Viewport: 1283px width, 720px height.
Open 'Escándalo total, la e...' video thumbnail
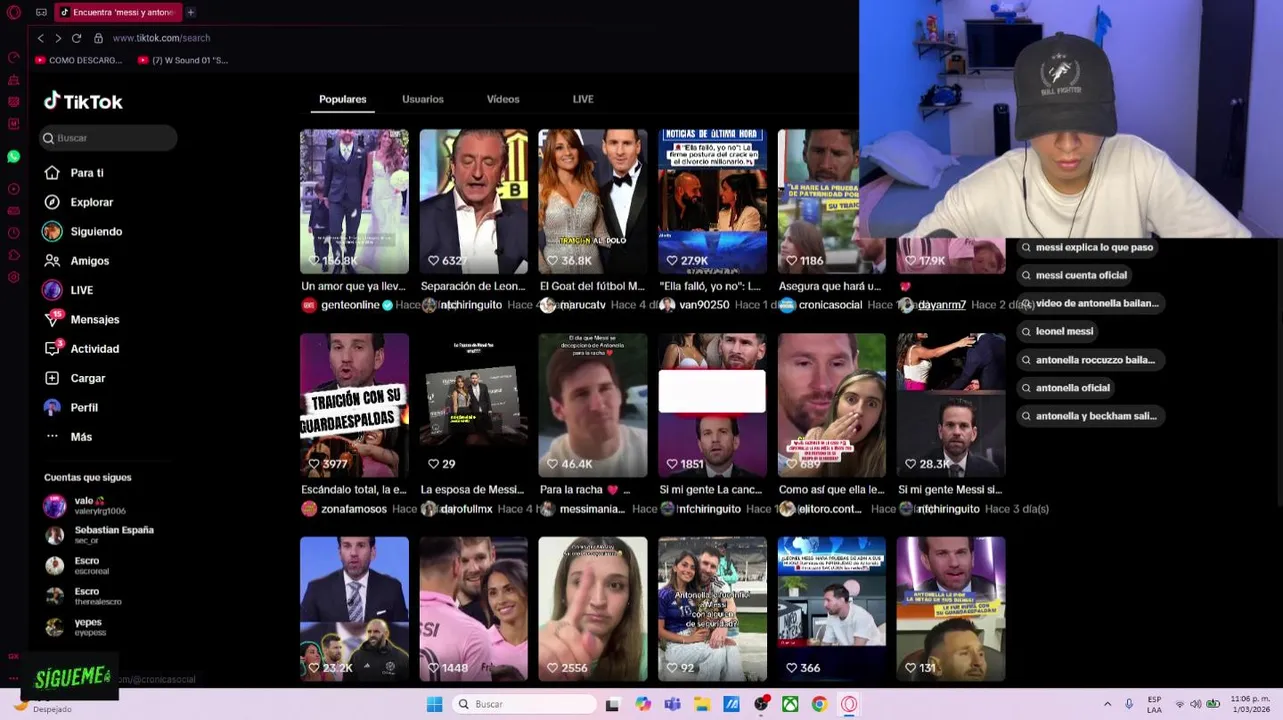pos(354,405)
